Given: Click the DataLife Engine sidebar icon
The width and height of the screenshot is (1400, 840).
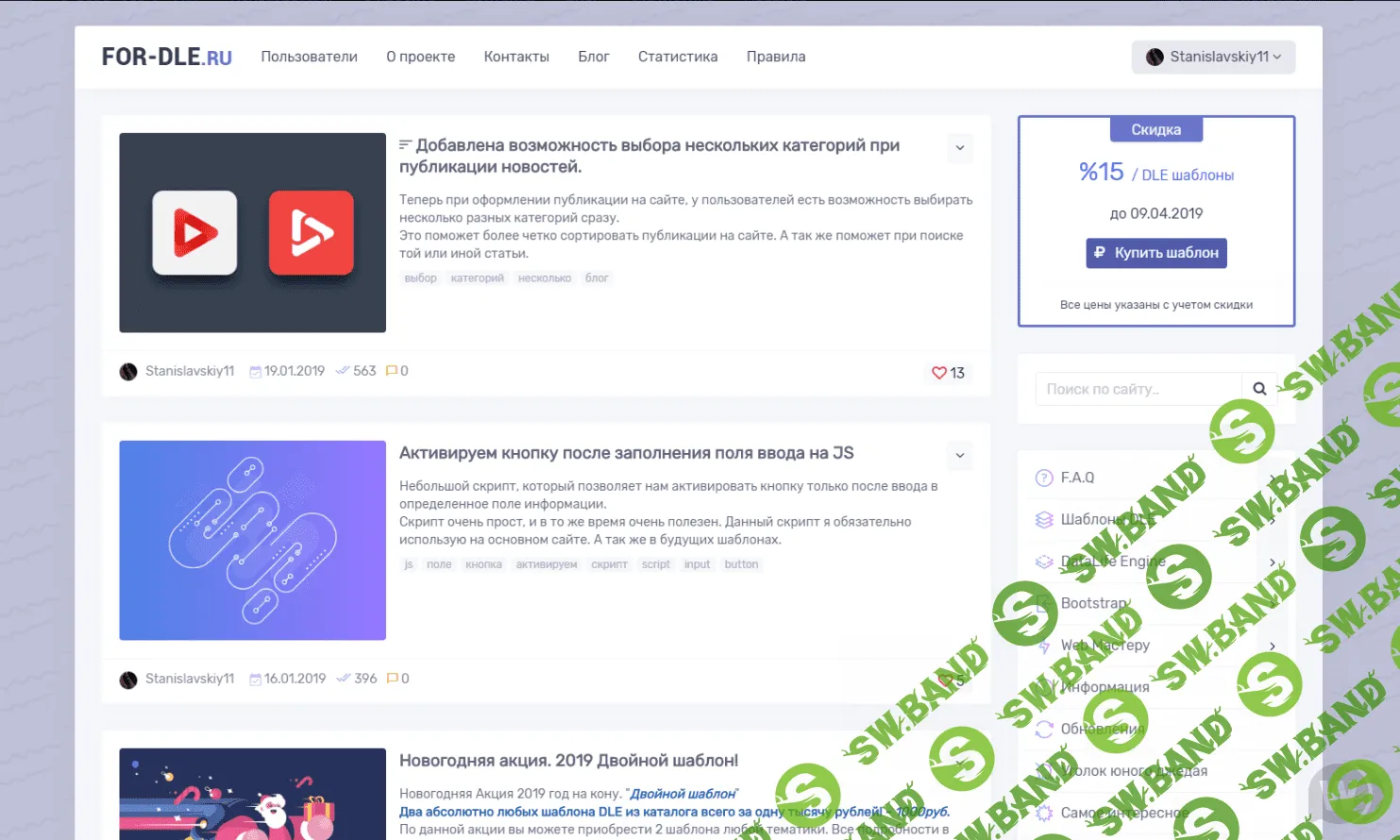Looking at the screenshot, I should [x=1044, y=561].
